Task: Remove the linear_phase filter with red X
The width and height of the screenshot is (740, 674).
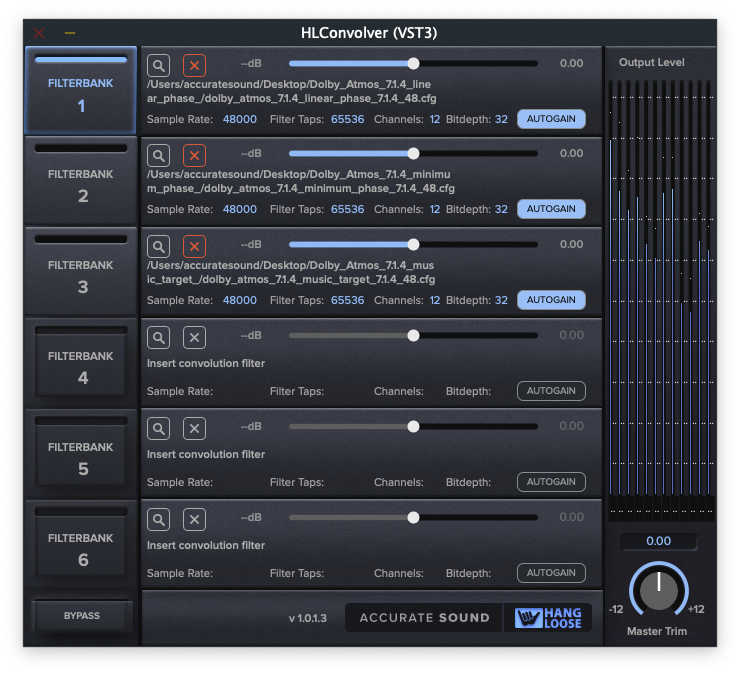Action: tap(194, 66)
